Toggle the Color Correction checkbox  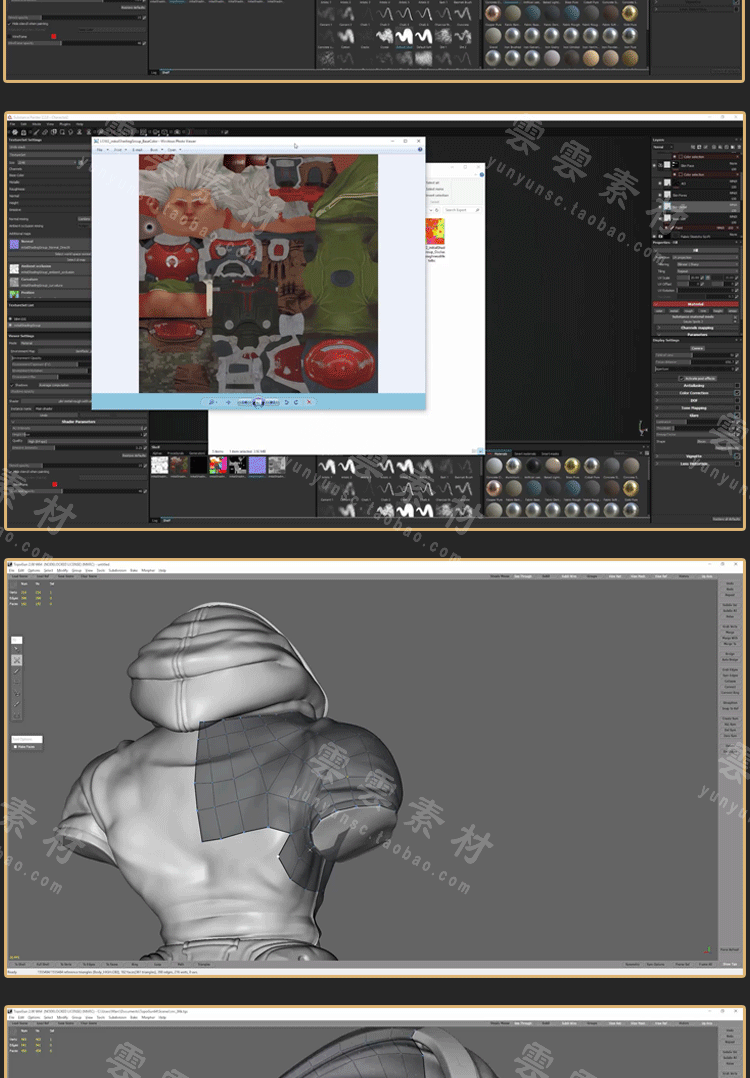pyautogui.click(x=737, y=393)
